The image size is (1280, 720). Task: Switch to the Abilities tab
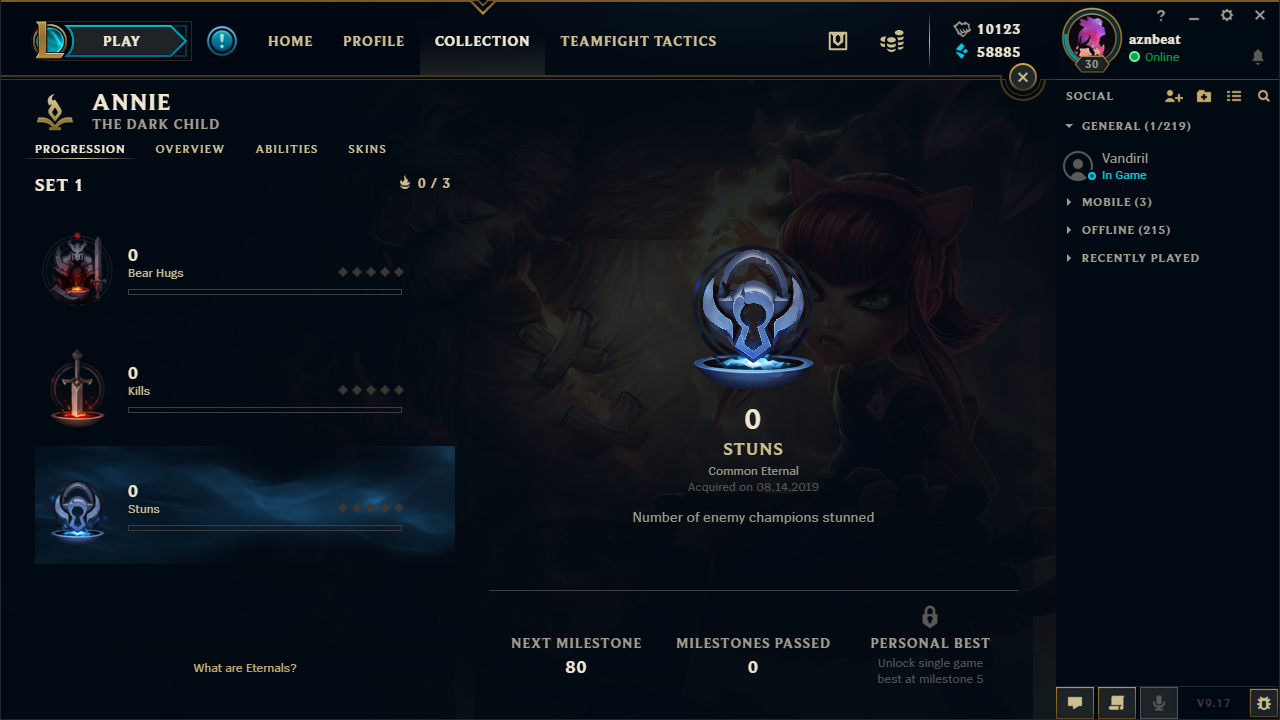[287, 149]
